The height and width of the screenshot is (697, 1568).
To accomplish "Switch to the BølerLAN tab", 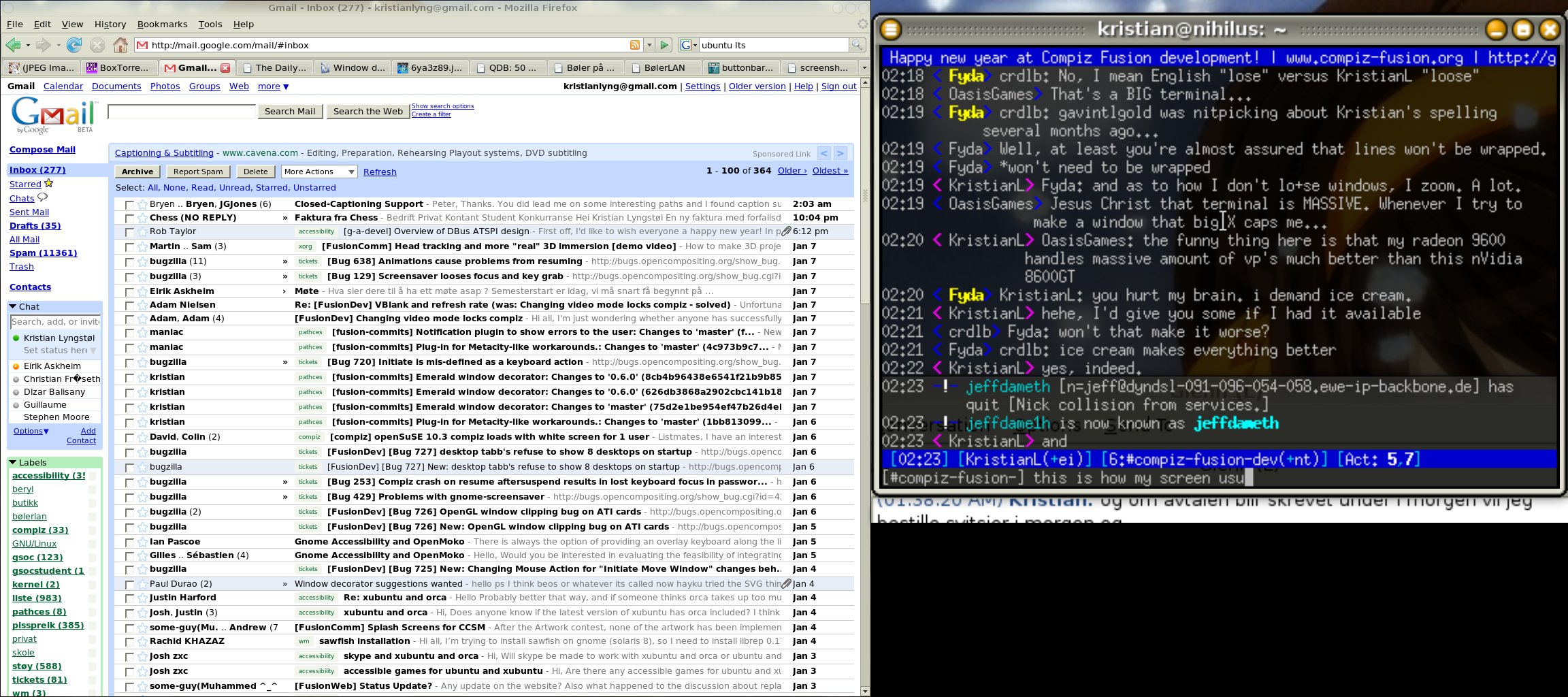I will pyautogui.click(x=664, y=67).
